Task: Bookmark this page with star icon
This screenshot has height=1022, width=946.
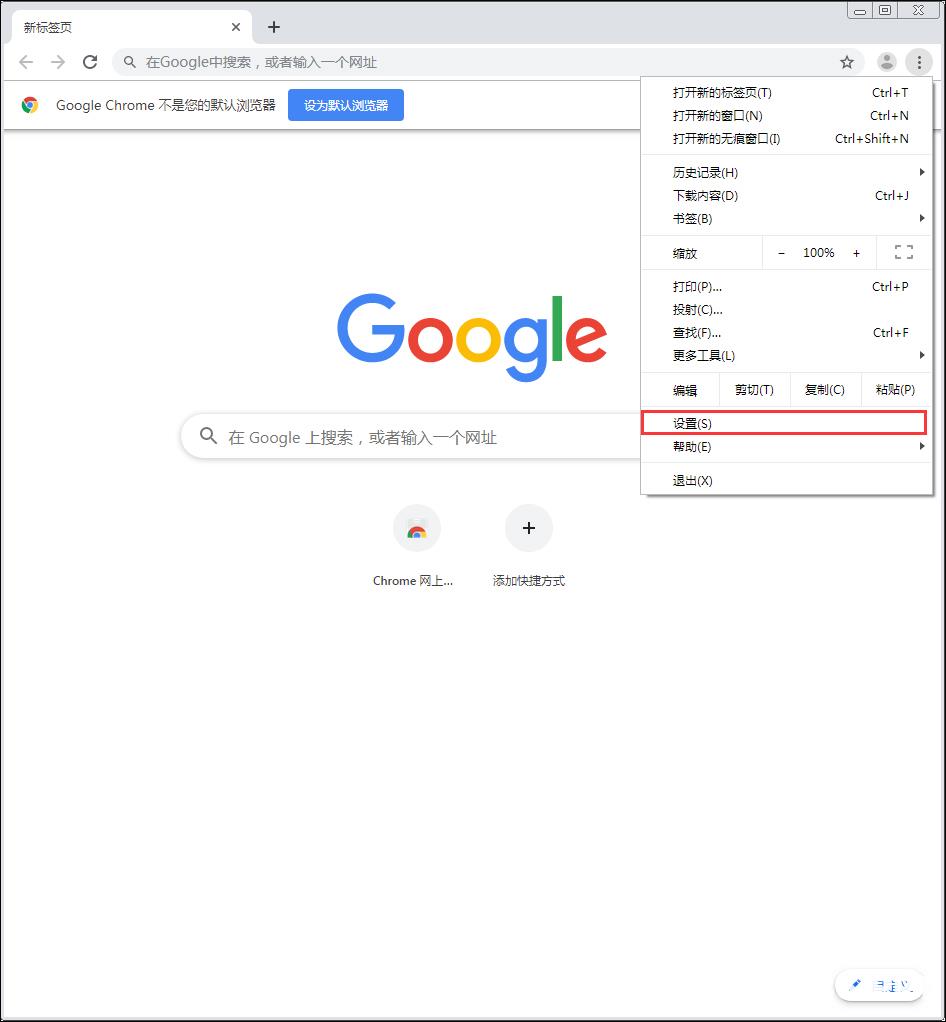Action: coord(846,62)
